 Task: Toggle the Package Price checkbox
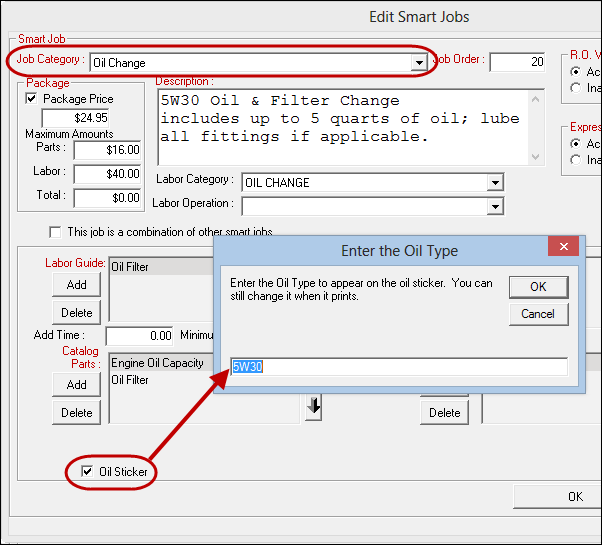pos(32,99)
